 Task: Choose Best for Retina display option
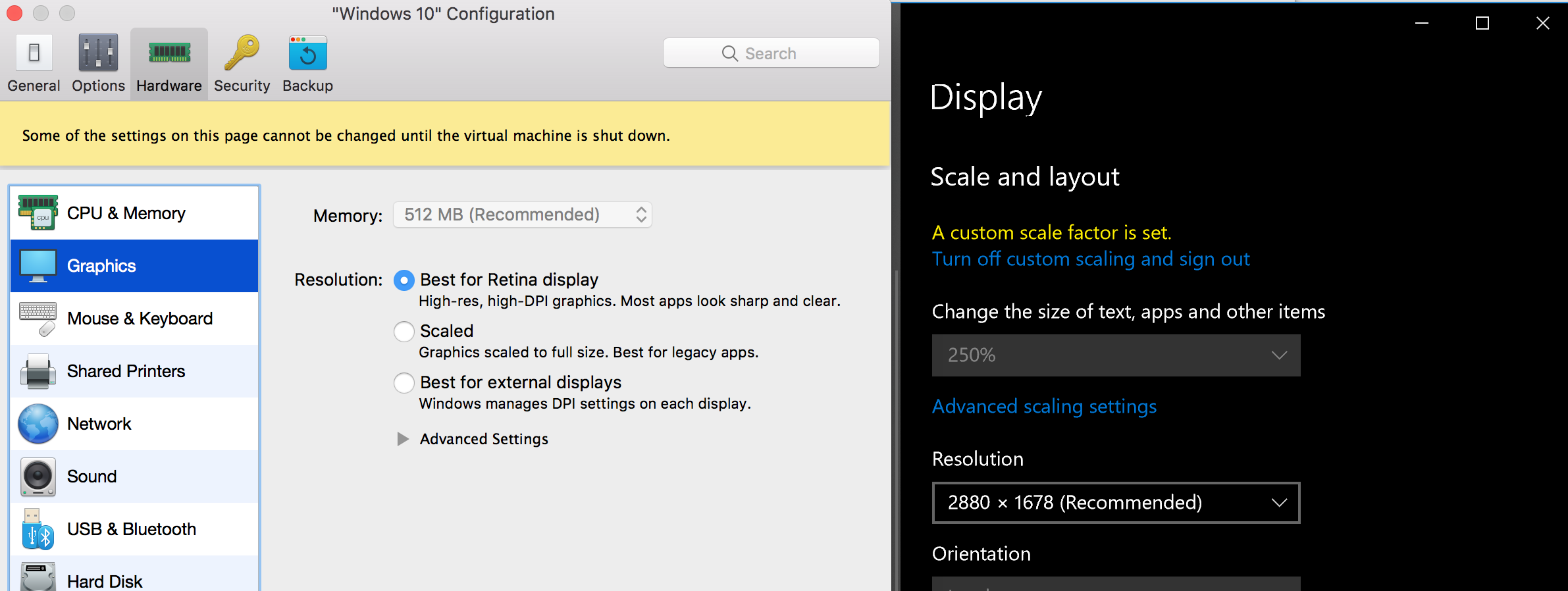[404, 280]
